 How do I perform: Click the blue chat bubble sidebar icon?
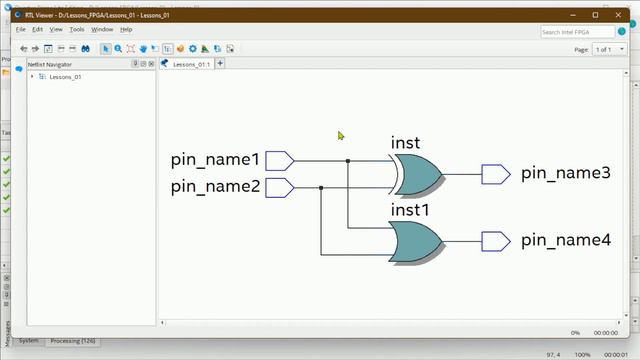click(x=19, y=69)
